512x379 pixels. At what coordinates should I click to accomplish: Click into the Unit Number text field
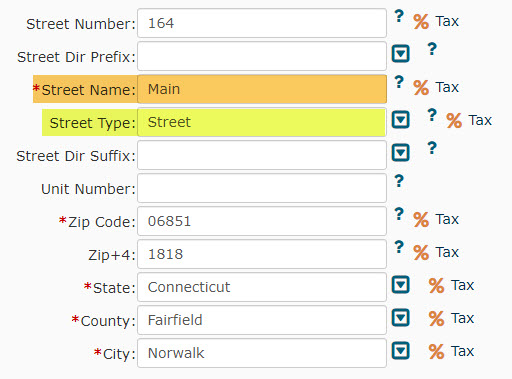coord(262,188)
